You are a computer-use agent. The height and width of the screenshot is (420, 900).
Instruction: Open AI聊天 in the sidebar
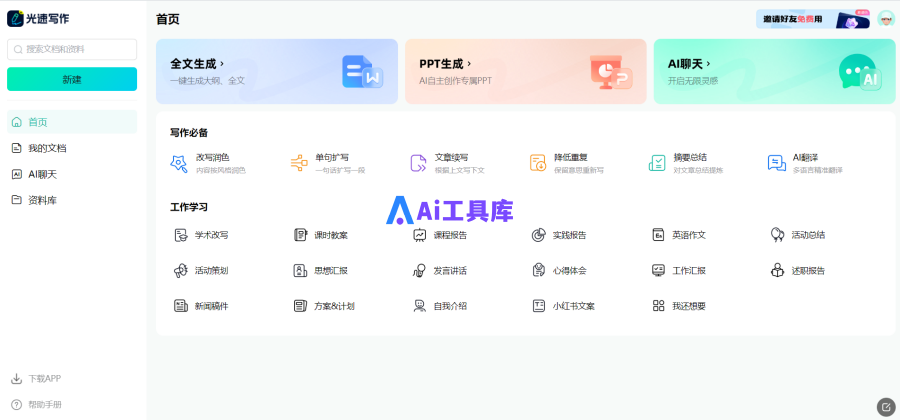click(x=72, y=174)
